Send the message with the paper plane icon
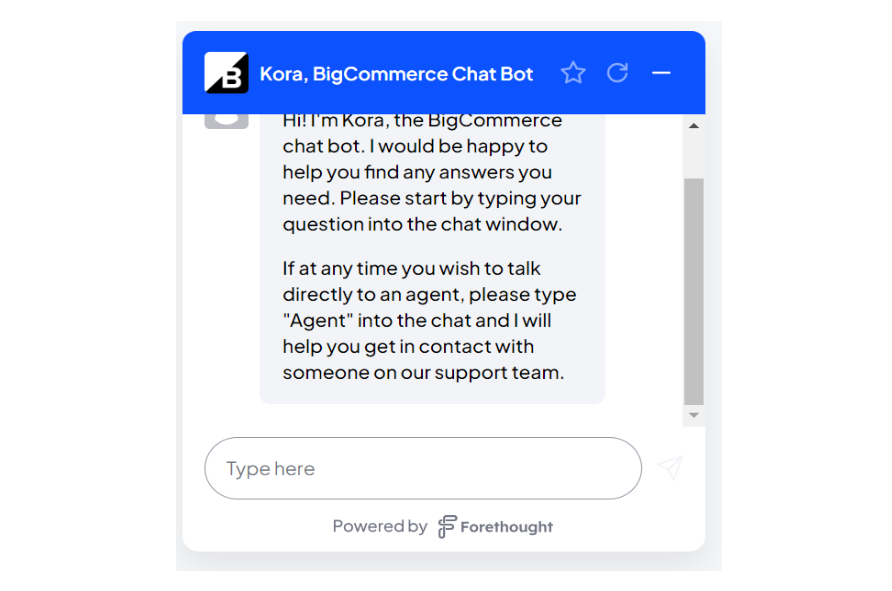 [x=670, y=468]
